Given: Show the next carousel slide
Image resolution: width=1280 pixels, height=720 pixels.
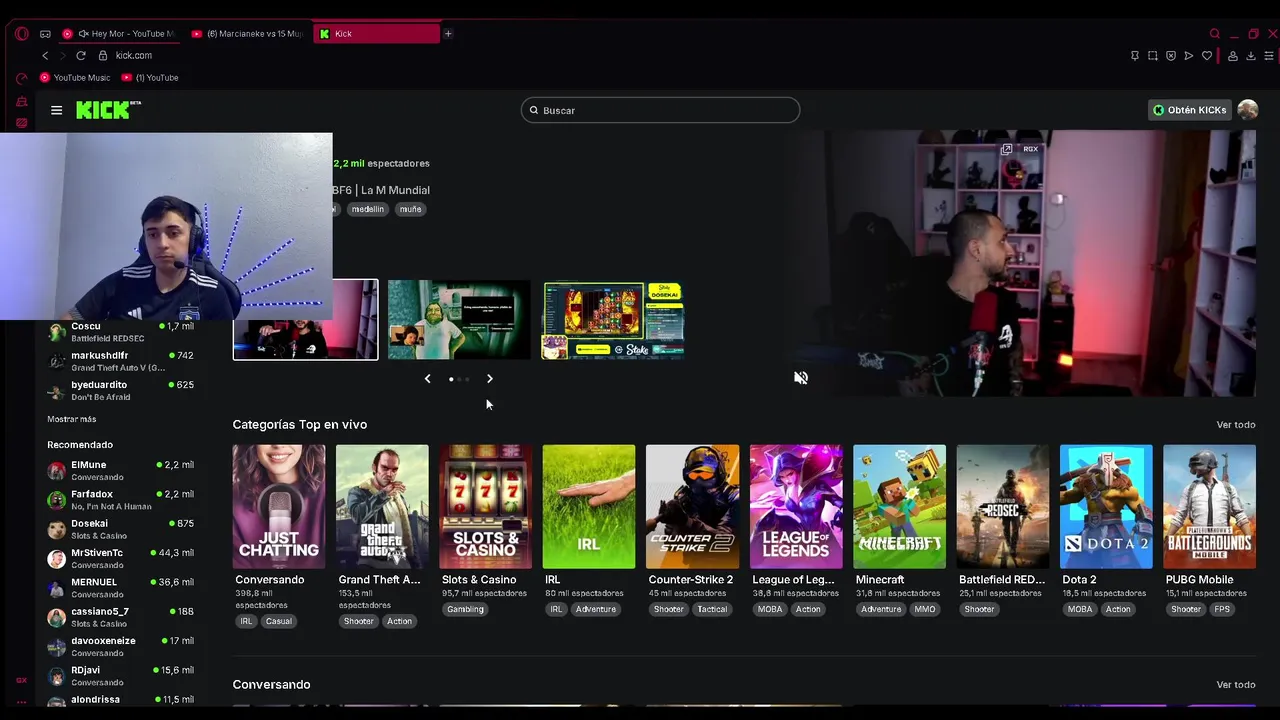Looking at the screenshot, I should [x=490, y=379].
